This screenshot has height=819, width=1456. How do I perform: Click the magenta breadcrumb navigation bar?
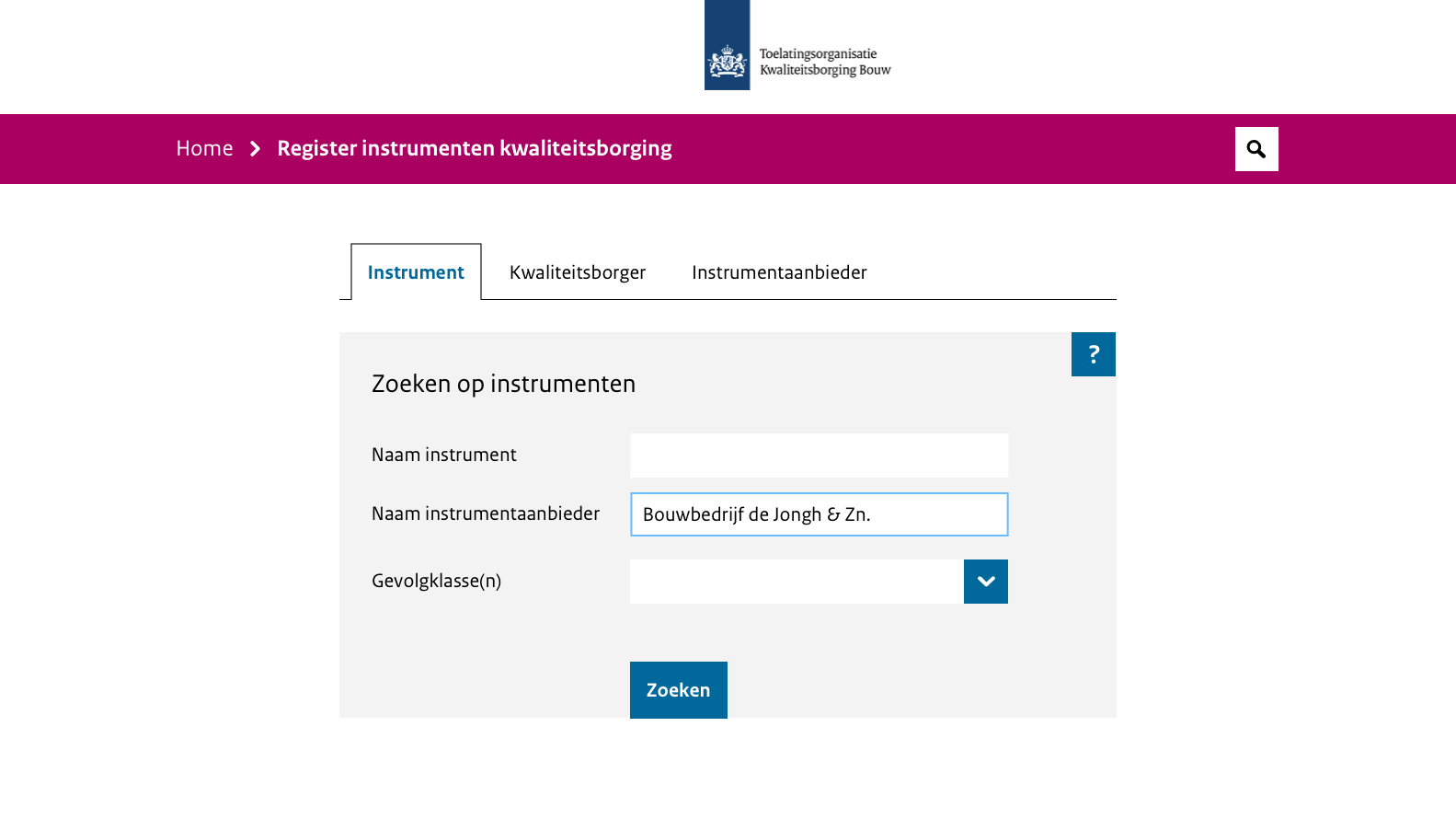tap(728, 149)
